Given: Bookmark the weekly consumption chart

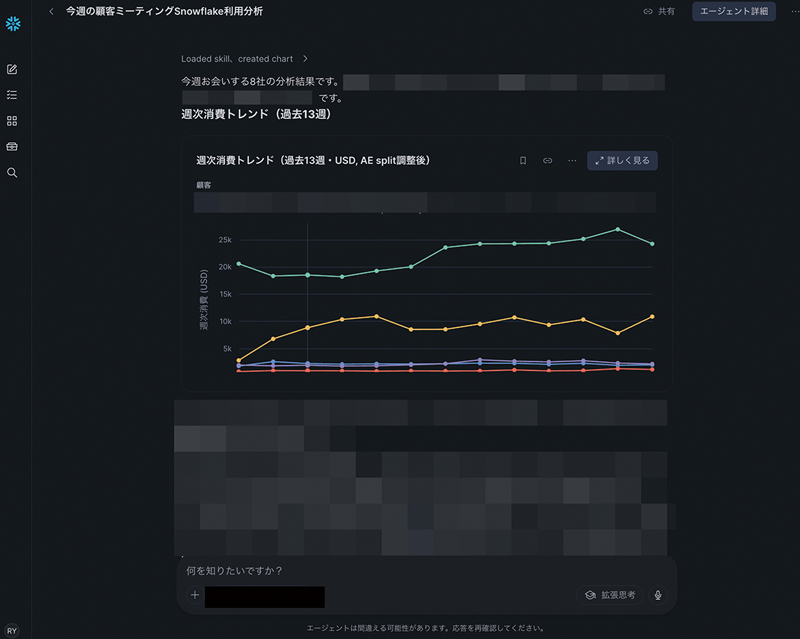Looking at the screenshot, I should coord(523,161).
